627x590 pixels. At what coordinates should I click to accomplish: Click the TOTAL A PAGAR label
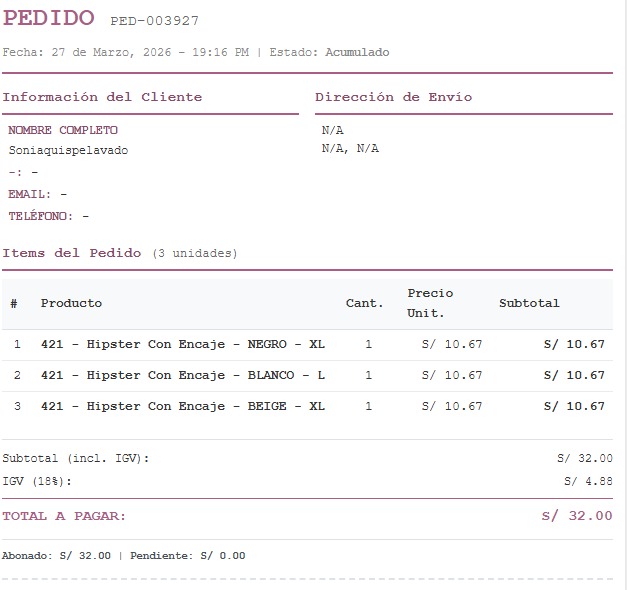point(64,516)
